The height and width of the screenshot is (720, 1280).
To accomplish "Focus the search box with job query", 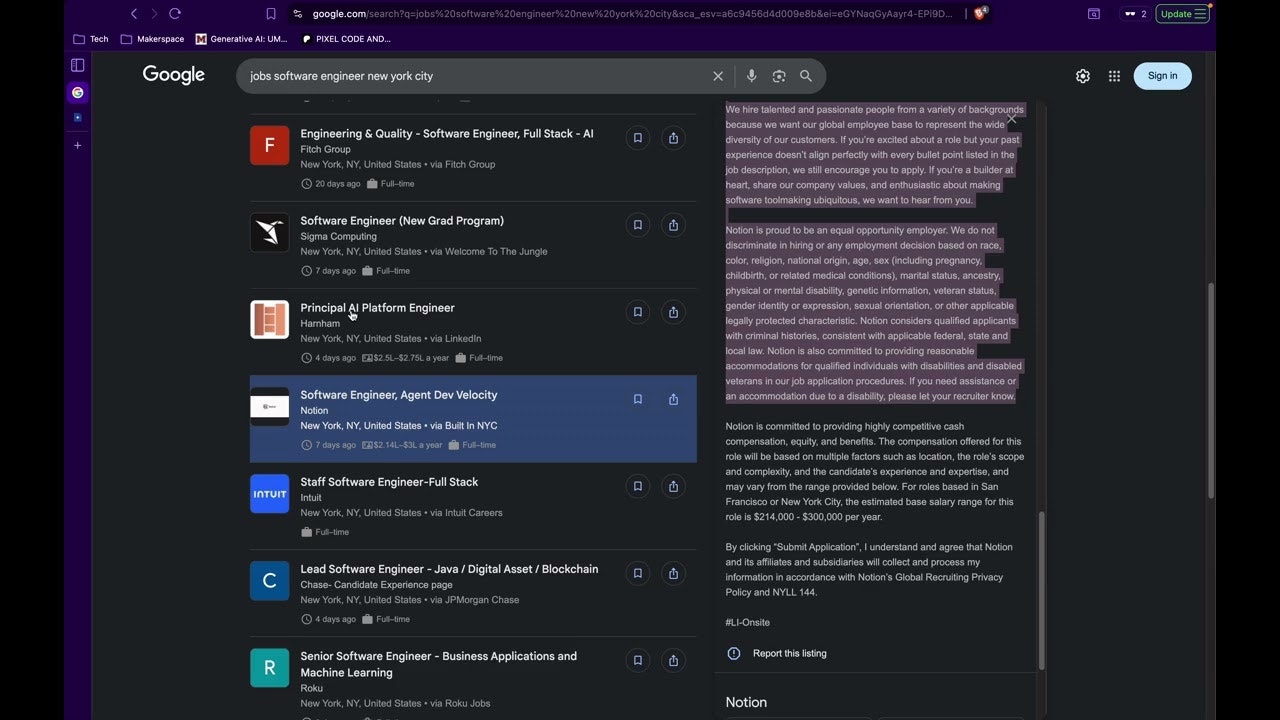I will tap(475, 76).
